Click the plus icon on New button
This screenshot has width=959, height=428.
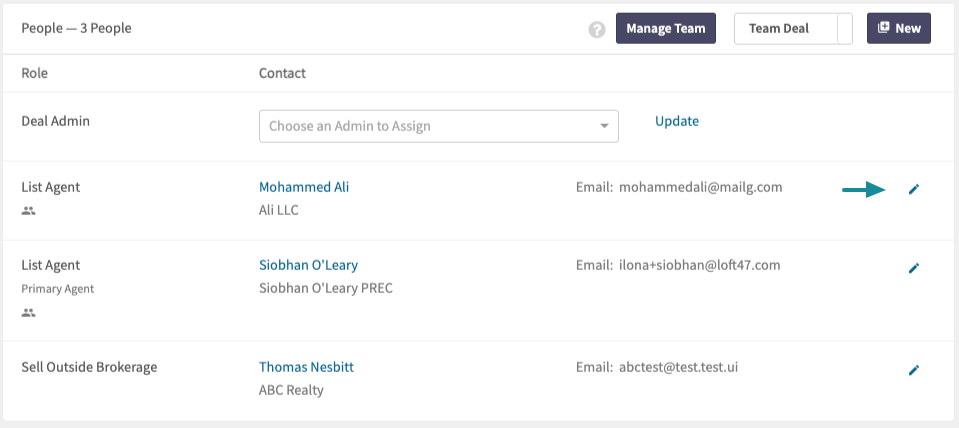tap(883, 28)
